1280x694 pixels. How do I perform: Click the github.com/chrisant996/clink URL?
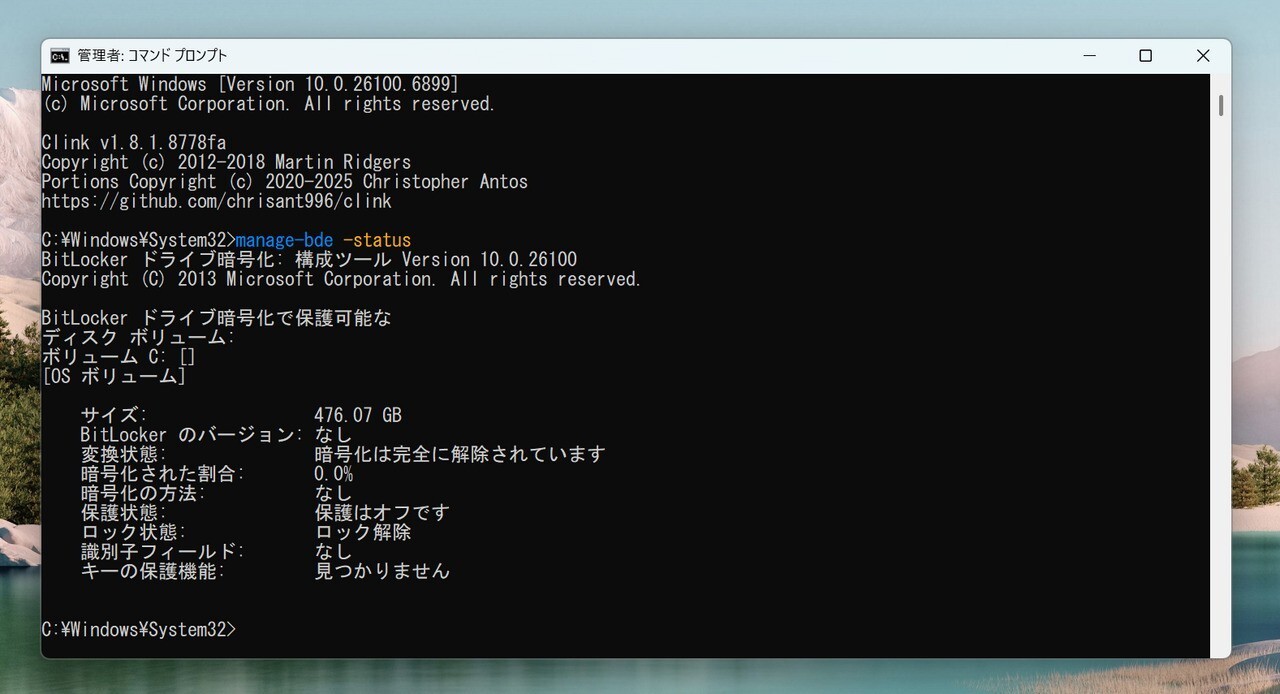(216, 201)
